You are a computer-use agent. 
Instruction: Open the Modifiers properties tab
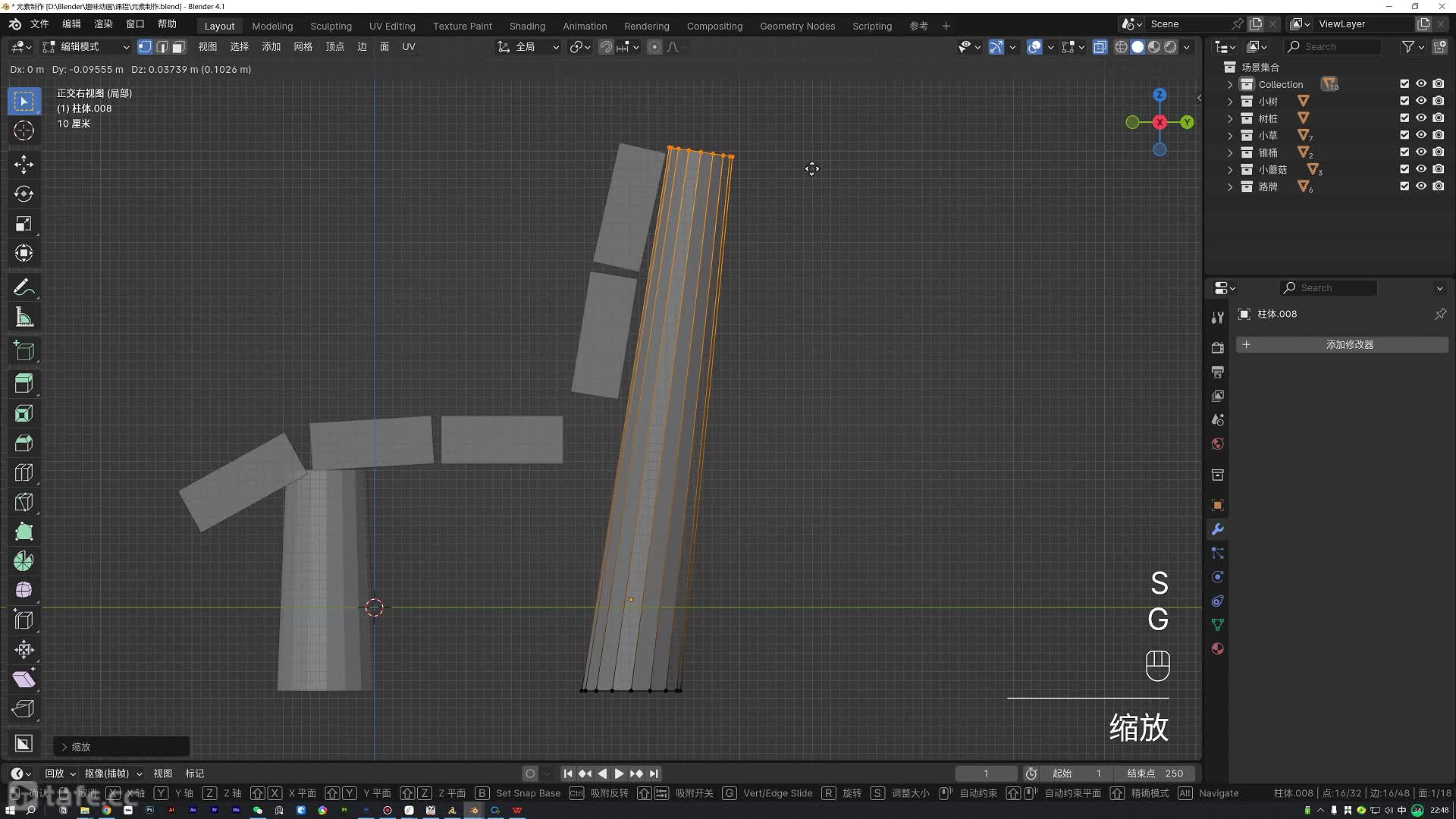point(1217,529)
